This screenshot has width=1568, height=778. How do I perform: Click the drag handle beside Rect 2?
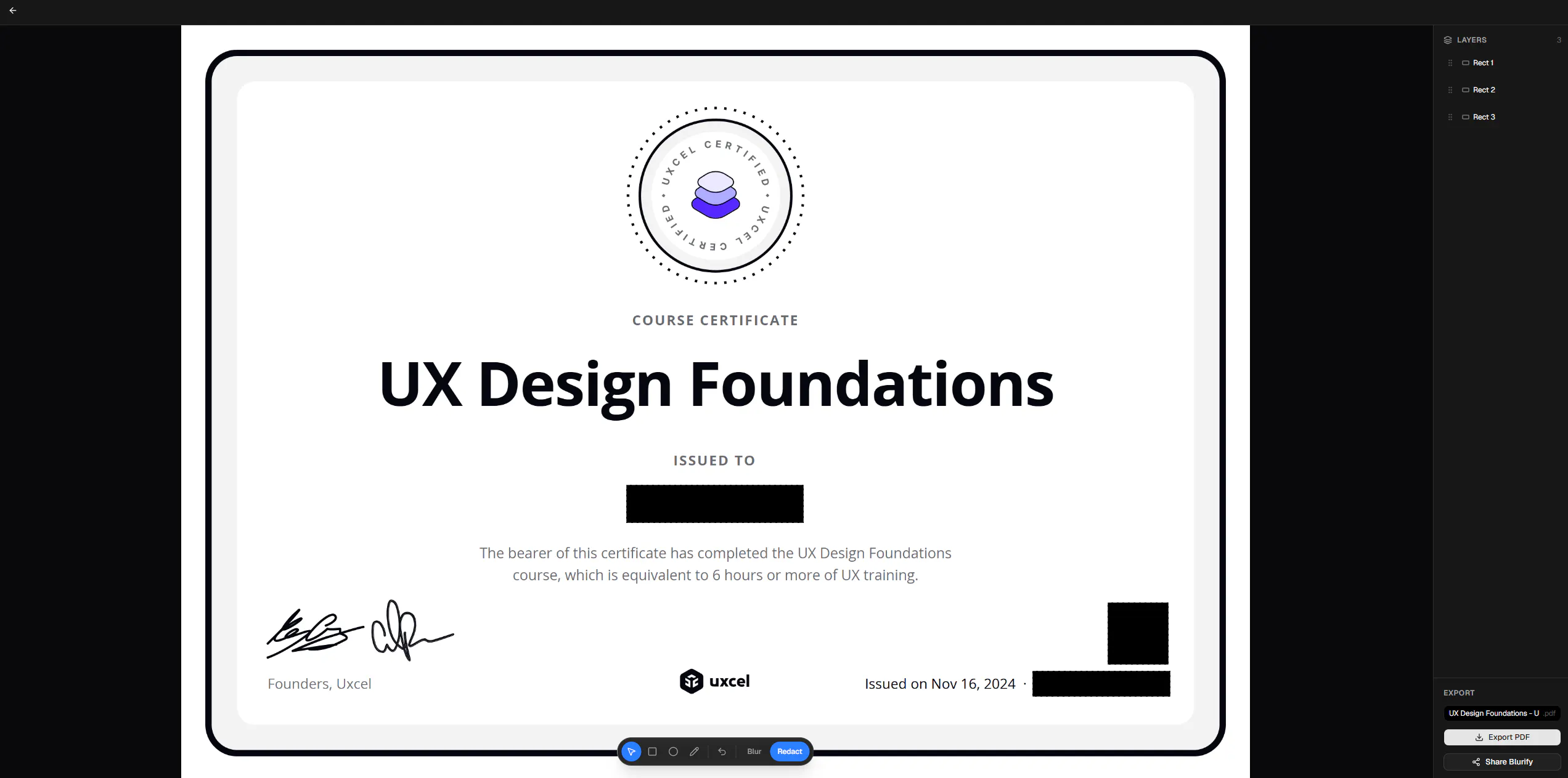click(1450, 90)
